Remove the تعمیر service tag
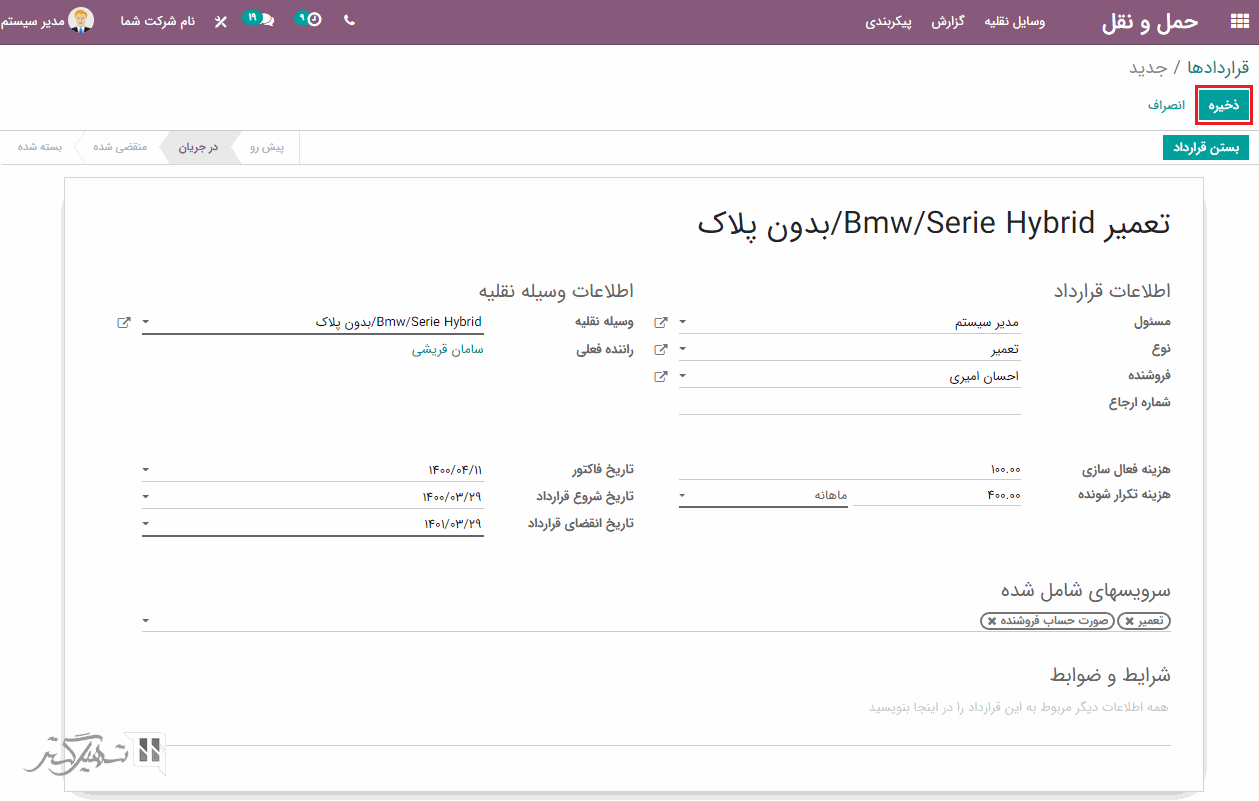 tap(1129, 621)
